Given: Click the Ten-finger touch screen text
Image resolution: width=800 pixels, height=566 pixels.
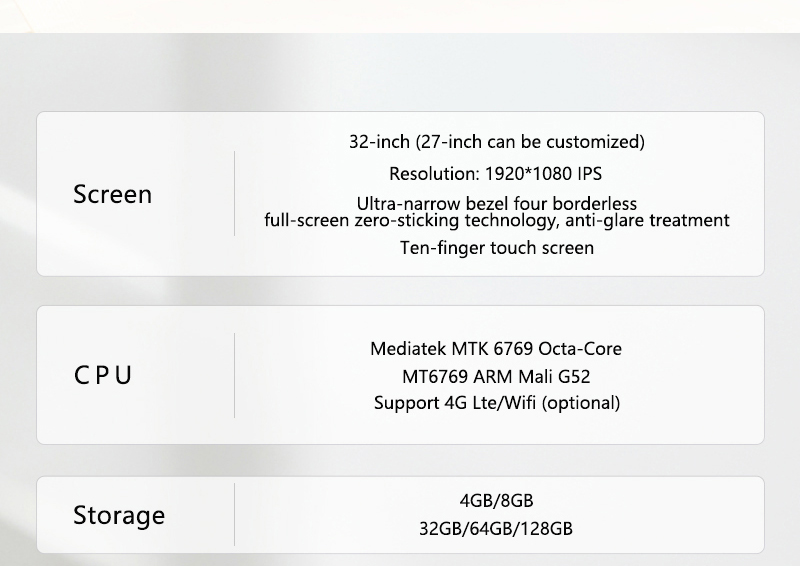Looking at the screenshot, I should 497,248.
